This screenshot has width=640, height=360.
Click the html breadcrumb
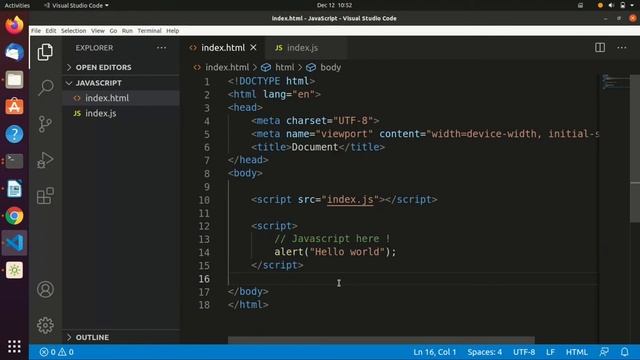[x=284, y=67]
